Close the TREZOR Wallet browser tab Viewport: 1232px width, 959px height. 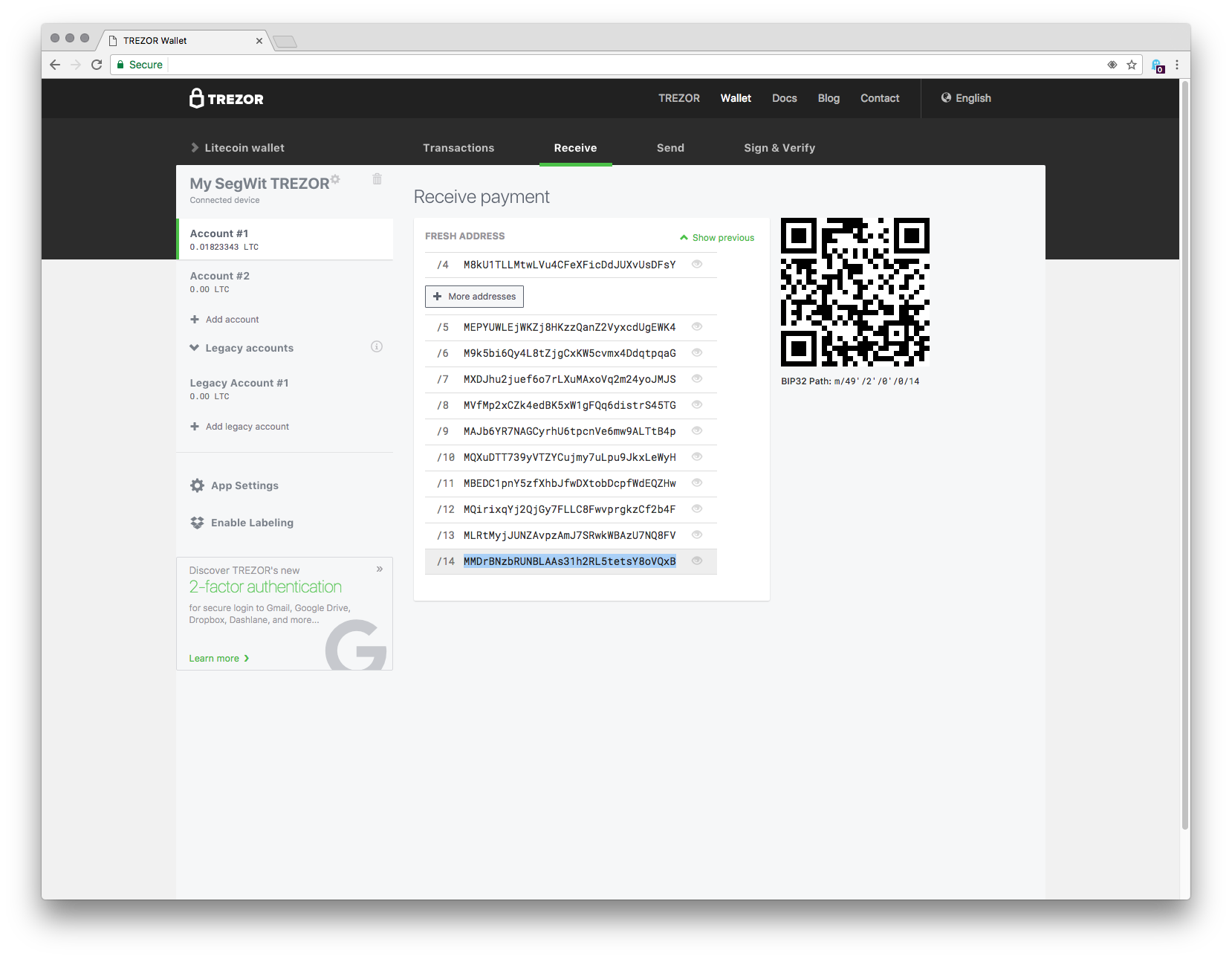(259, 41)
